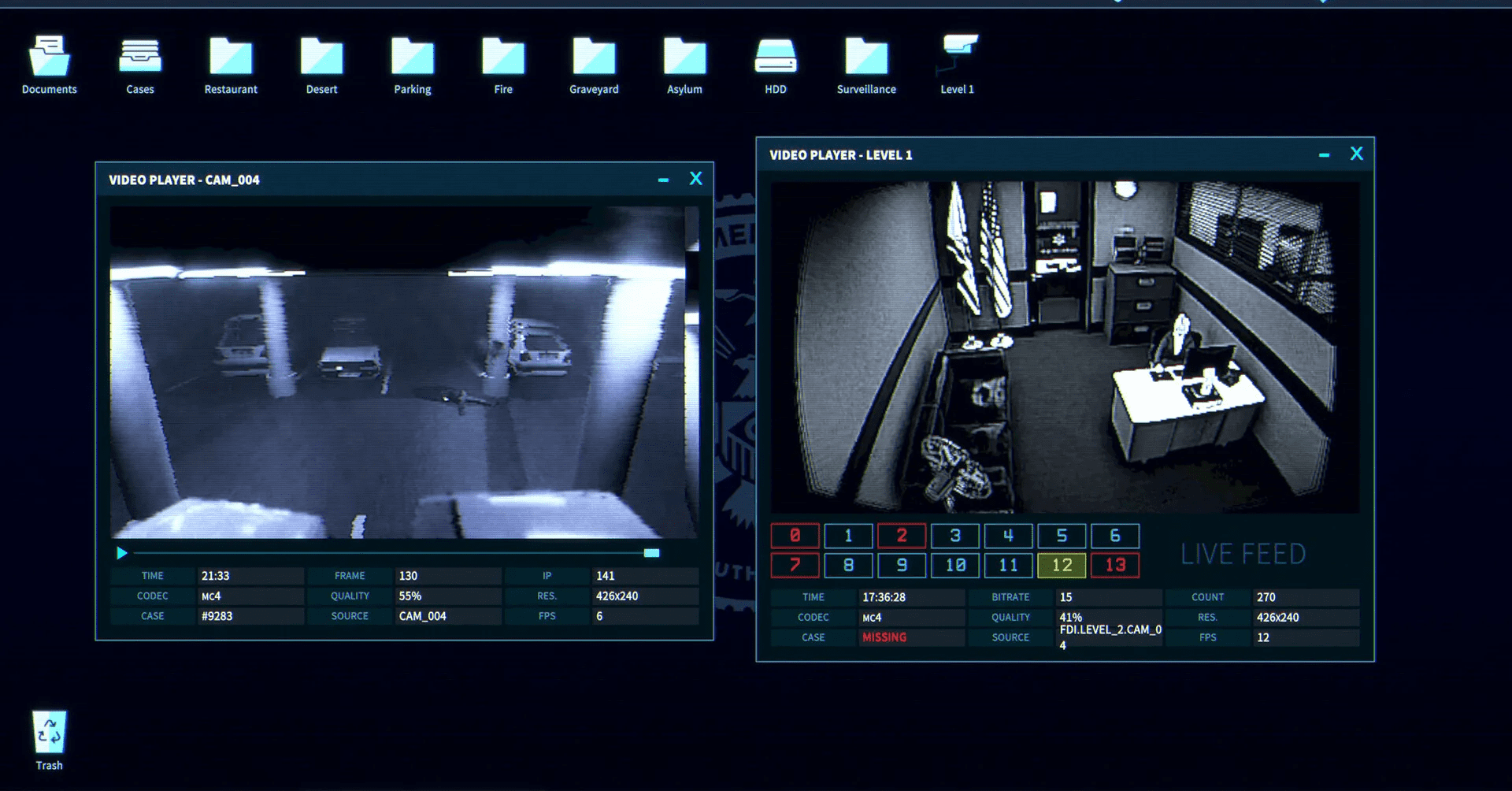
Task: Switch to camera 11 feed
Action: [1008, 565]
